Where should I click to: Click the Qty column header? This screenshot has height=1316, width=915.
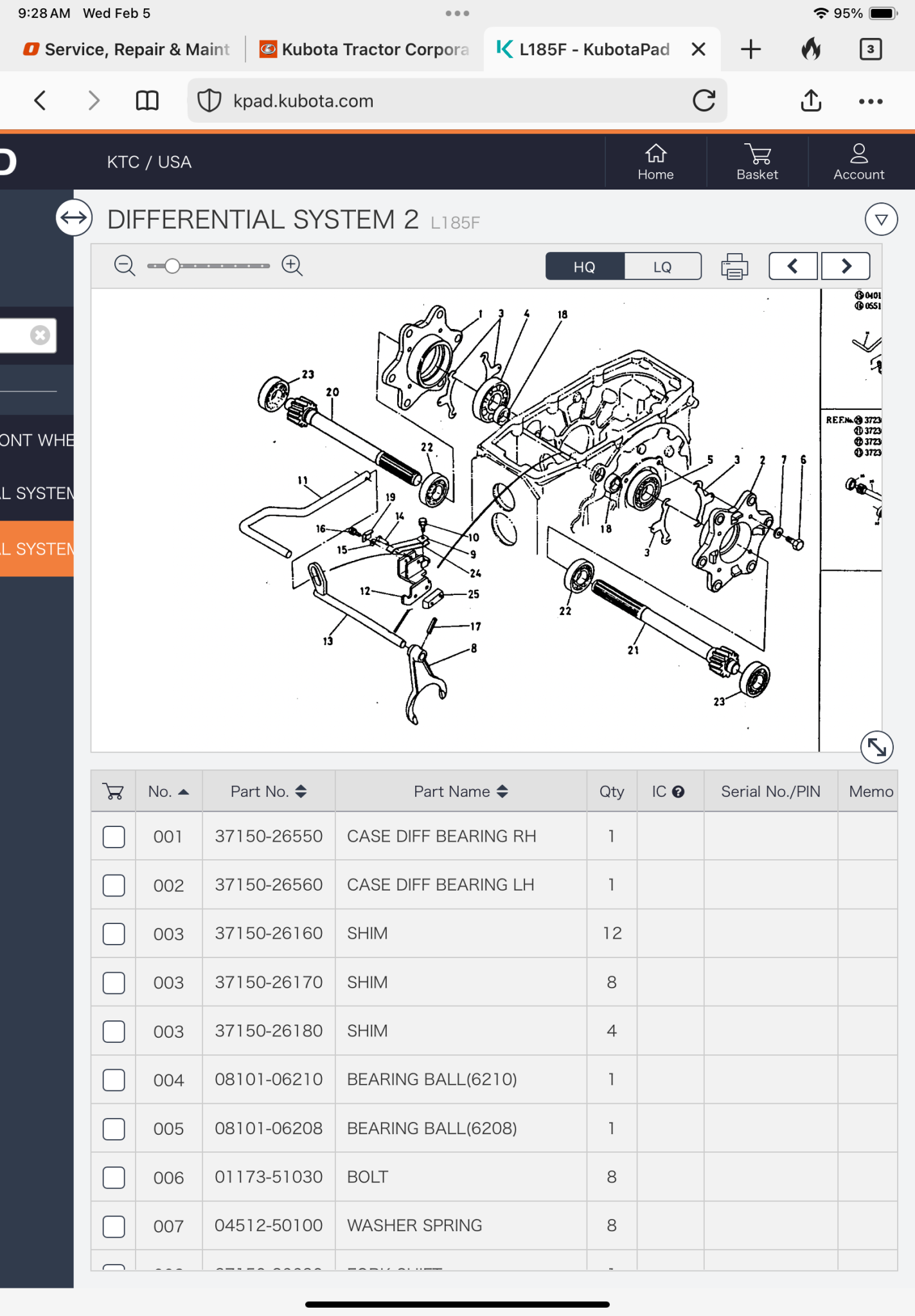(x=612, y=792)
